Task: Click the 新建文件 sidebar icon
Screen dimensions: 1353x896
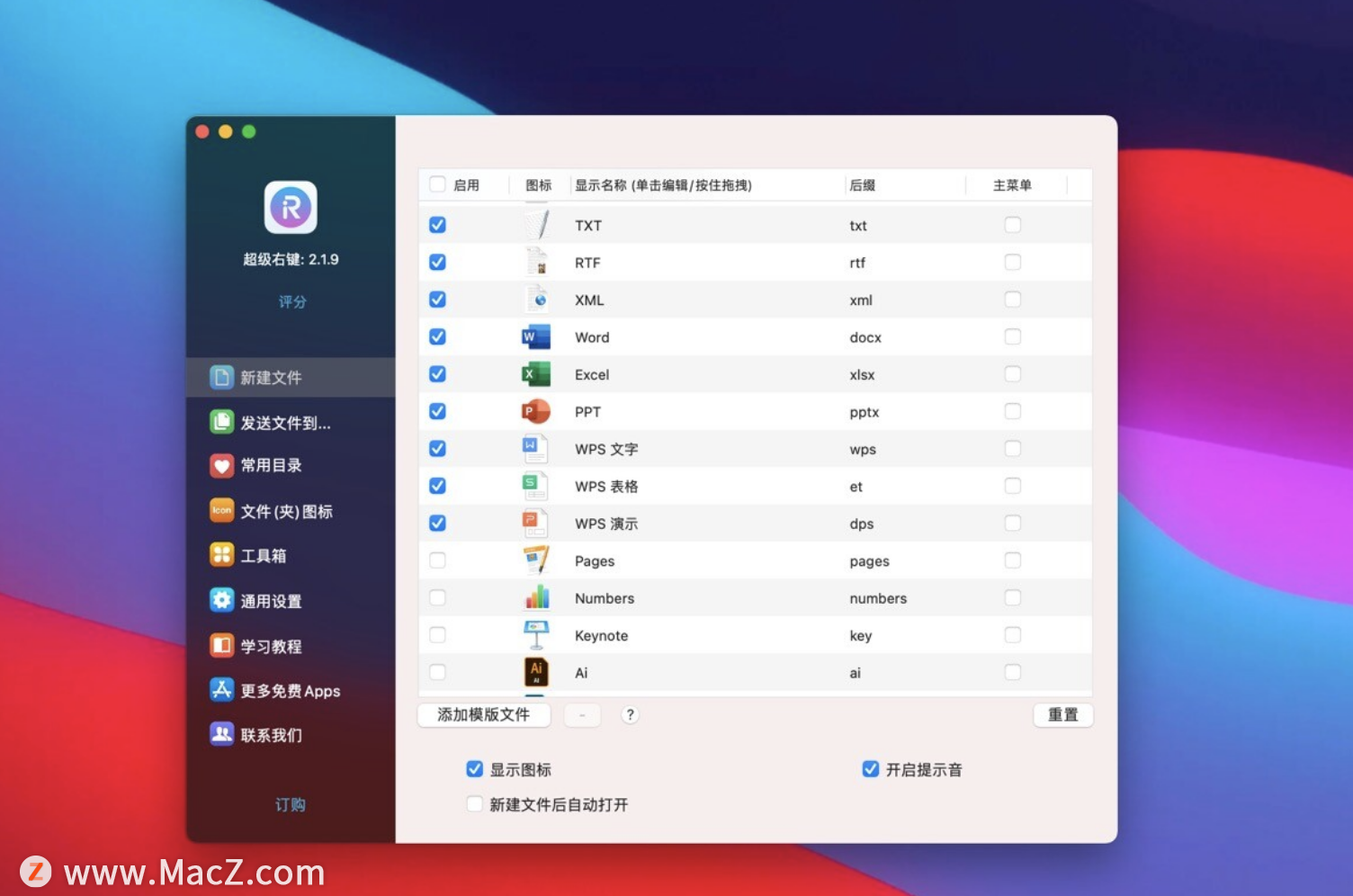Action: click(x=221, y=377)
